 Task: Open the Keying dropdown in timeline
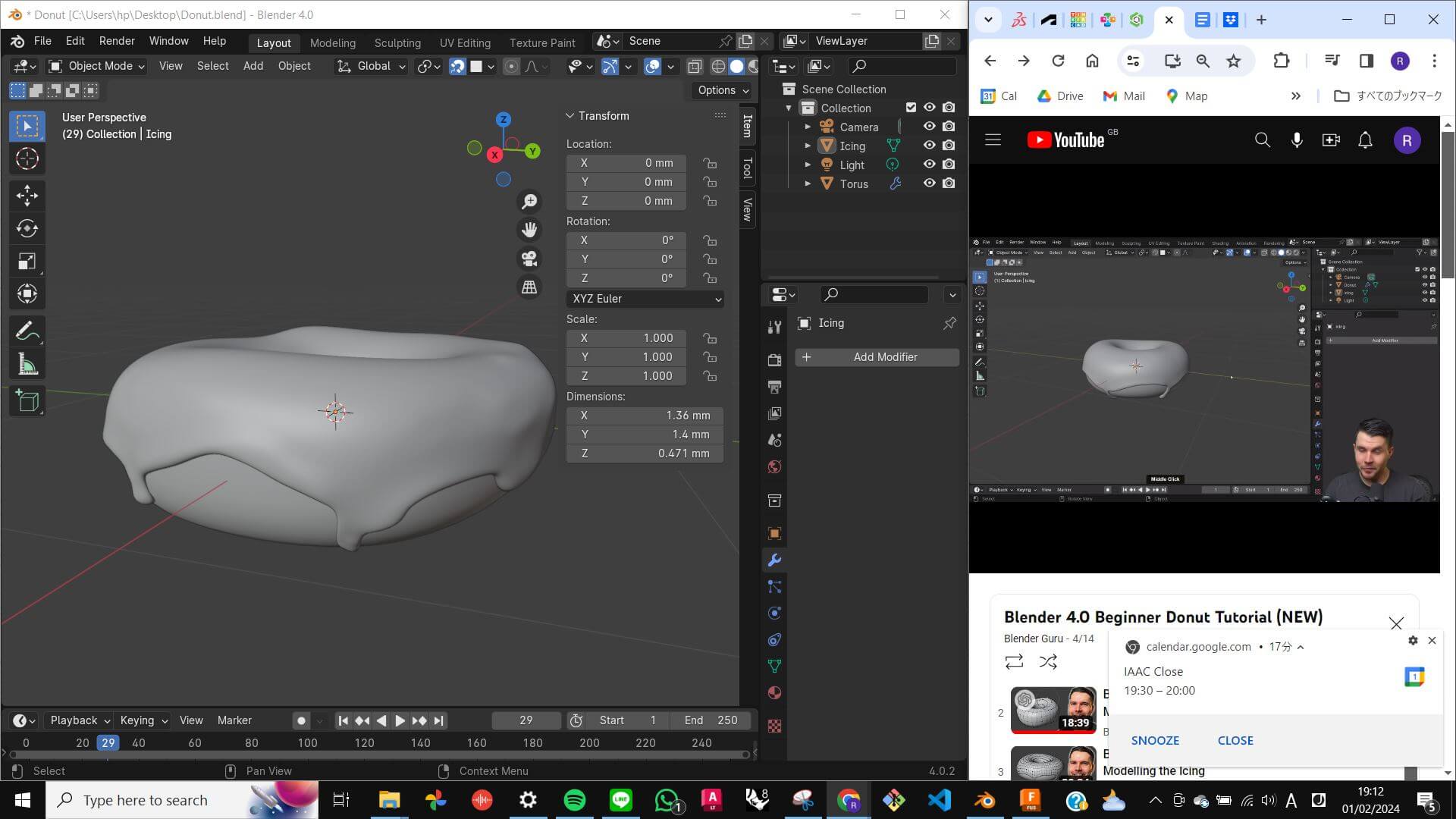(x=143, y=720)
